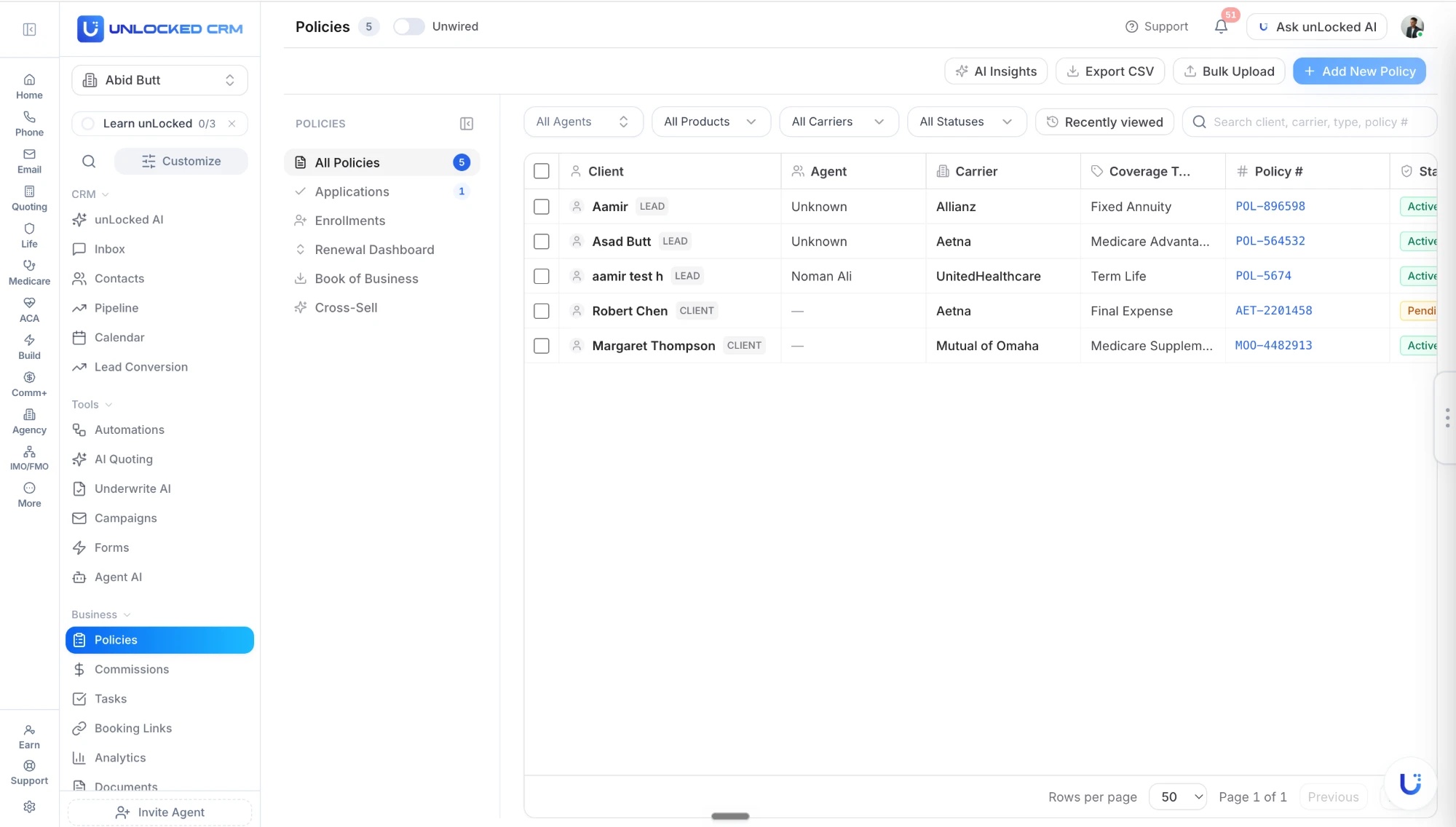Click the policy search field
Viewport: 1456px width, 827px height.
tap(1309, 122)
